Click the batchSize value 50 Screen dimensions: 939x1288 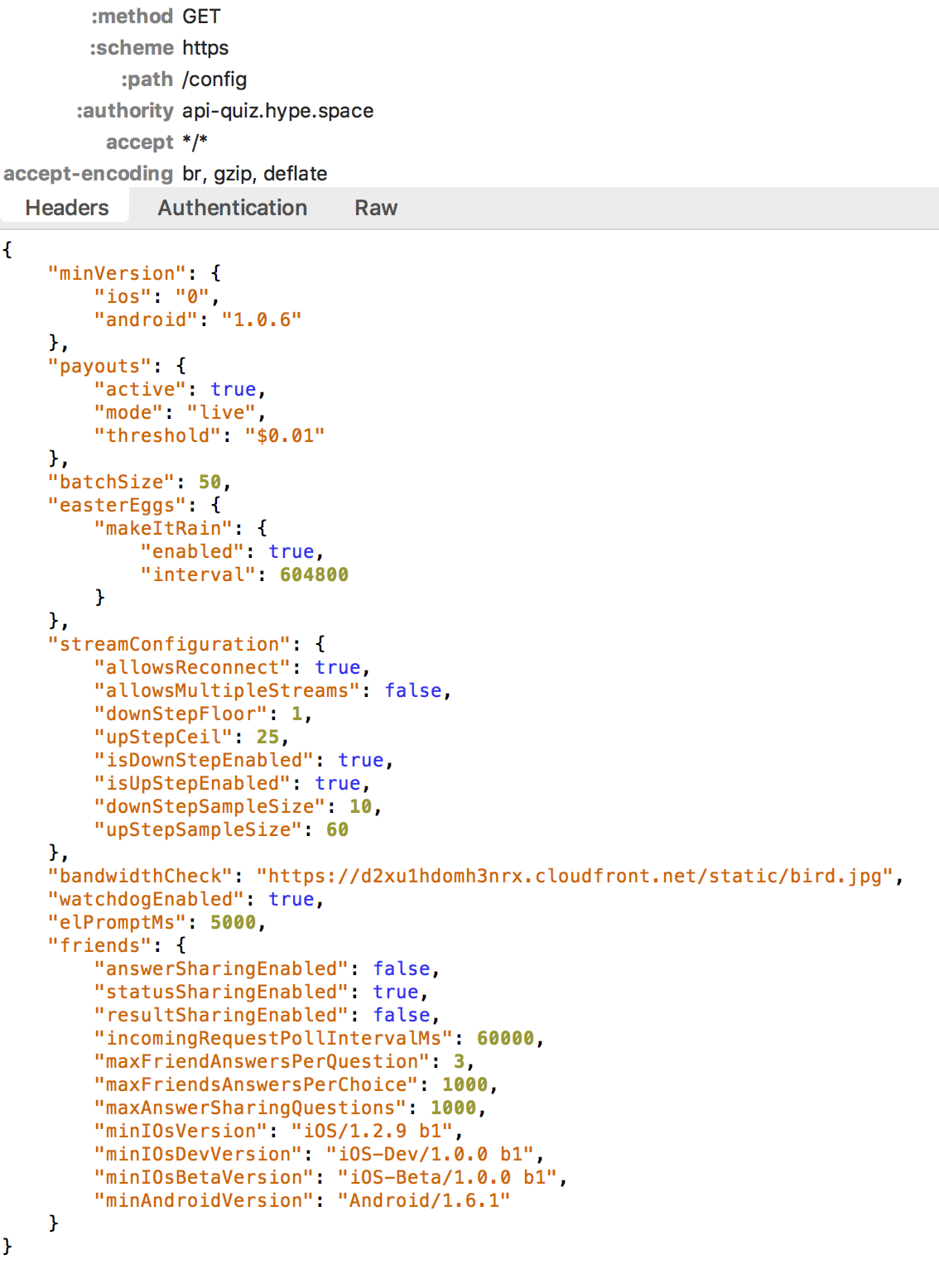tap(209, 482)
